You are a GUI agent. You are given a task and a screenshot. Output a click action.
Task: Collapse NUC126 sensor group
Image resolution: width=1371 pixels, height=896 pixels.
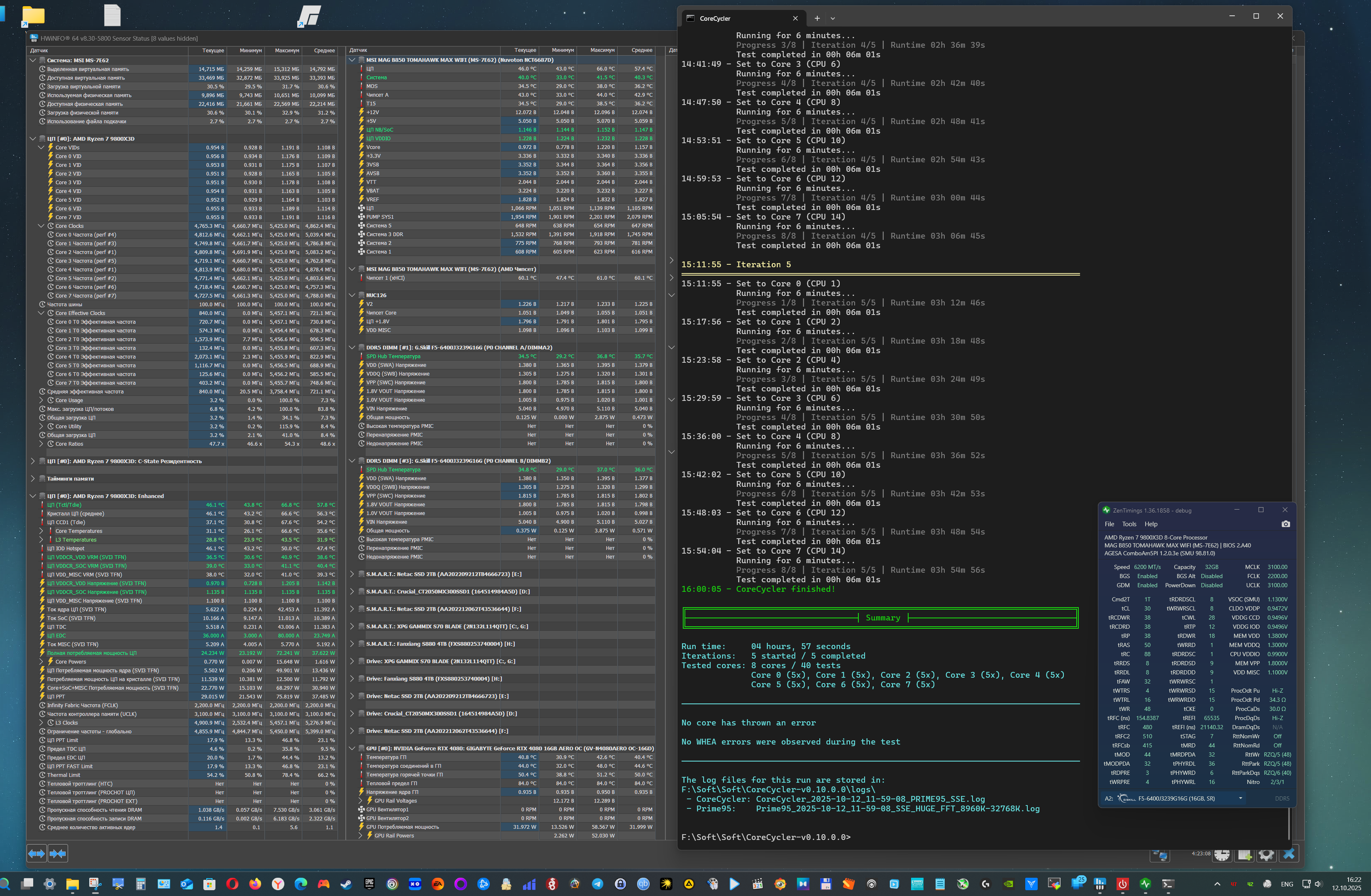pos(352,295)
